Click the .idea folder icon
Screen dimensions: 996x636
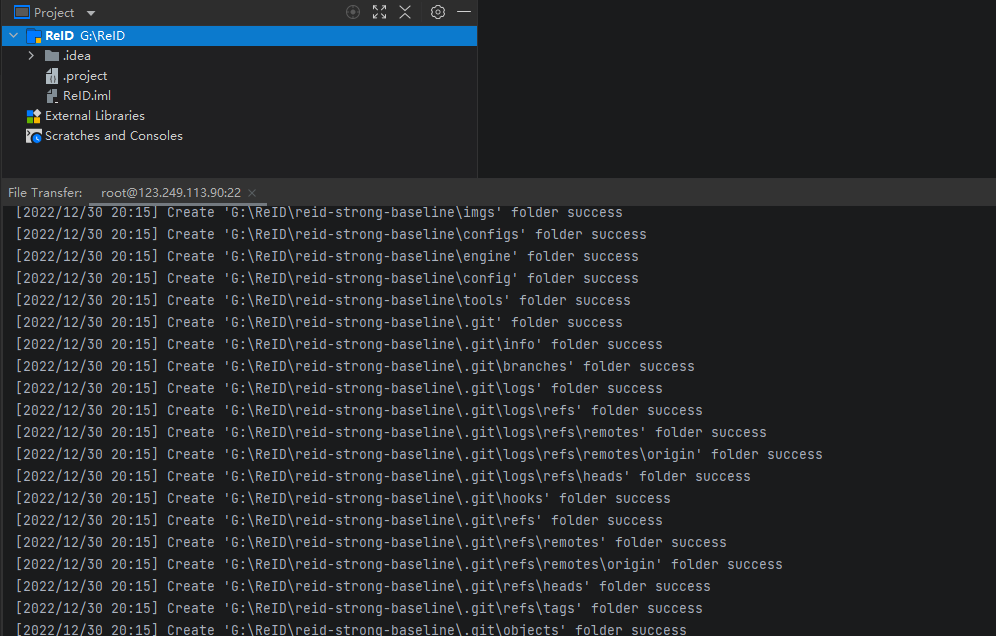click(52, 56)
